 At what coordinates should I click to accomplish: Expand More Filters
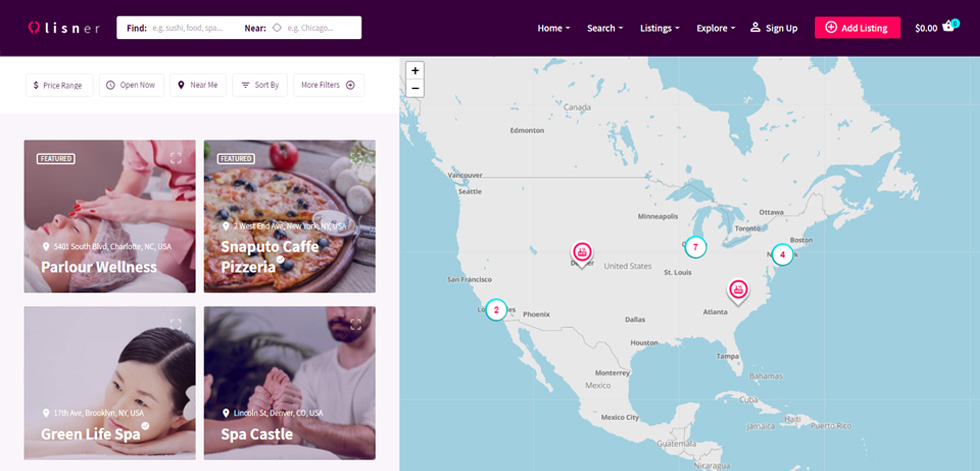point(329,85)
